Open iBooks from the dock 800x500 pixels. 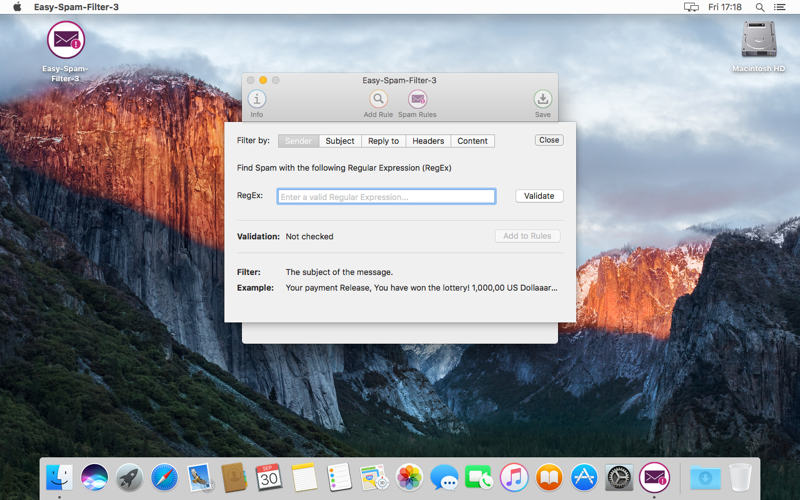tap(549, 478)
